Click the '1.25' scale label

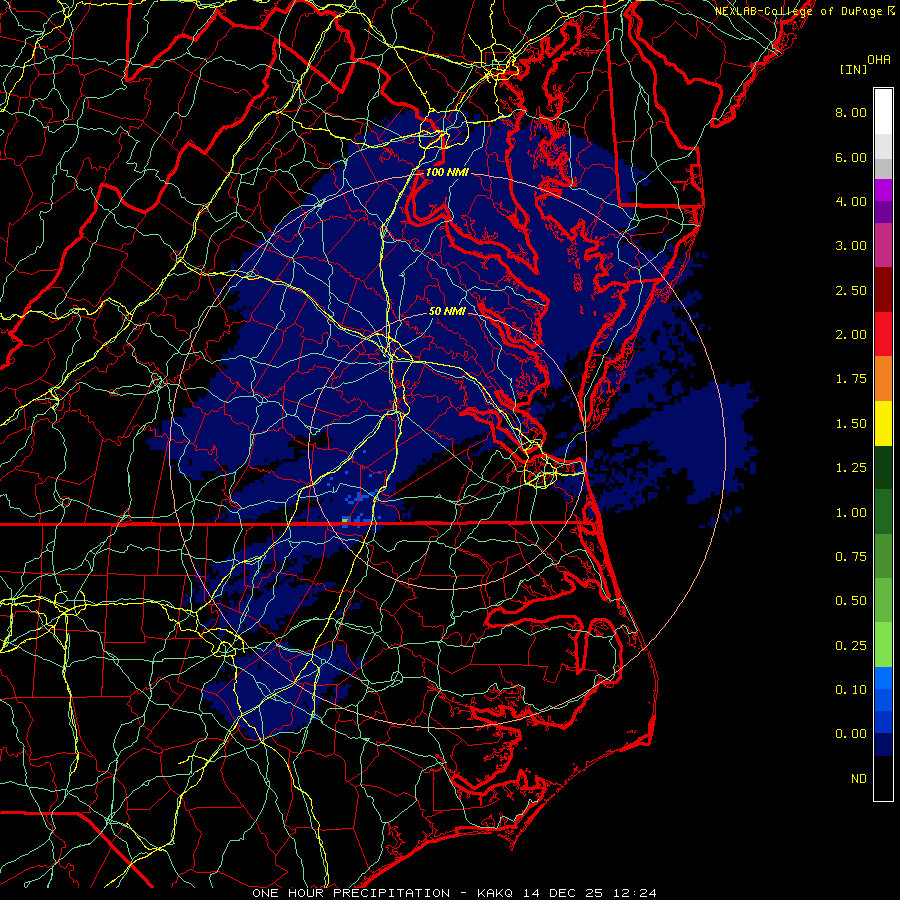(851, 468)
